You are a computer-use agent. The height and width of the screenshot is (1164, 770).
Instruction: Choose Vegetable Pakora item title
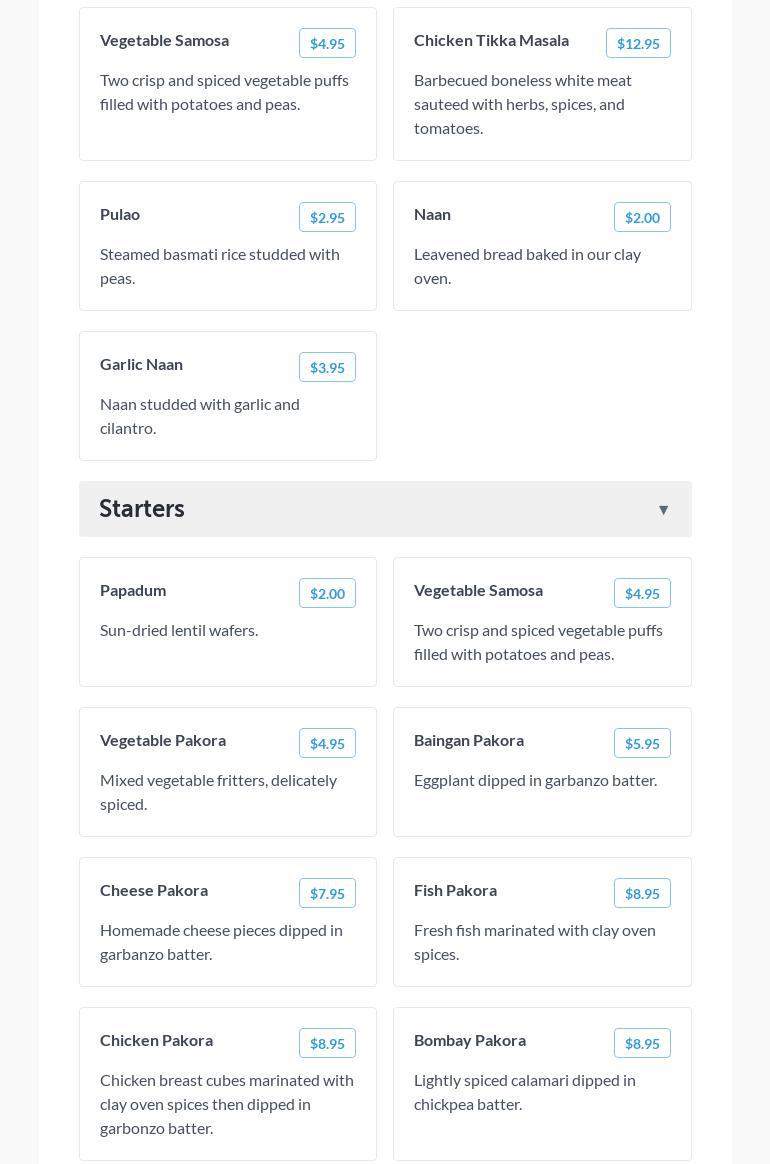(163, 740)
